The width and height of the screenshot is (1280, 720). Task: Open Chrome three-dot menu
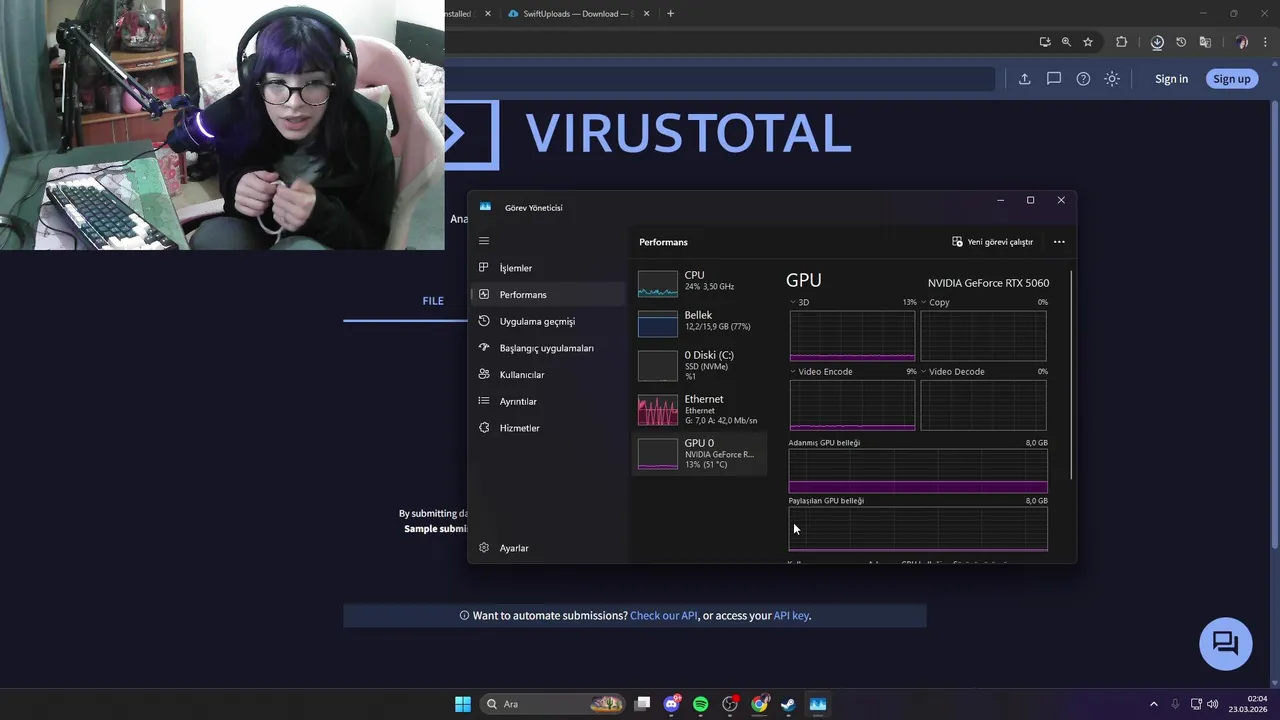1266,42
